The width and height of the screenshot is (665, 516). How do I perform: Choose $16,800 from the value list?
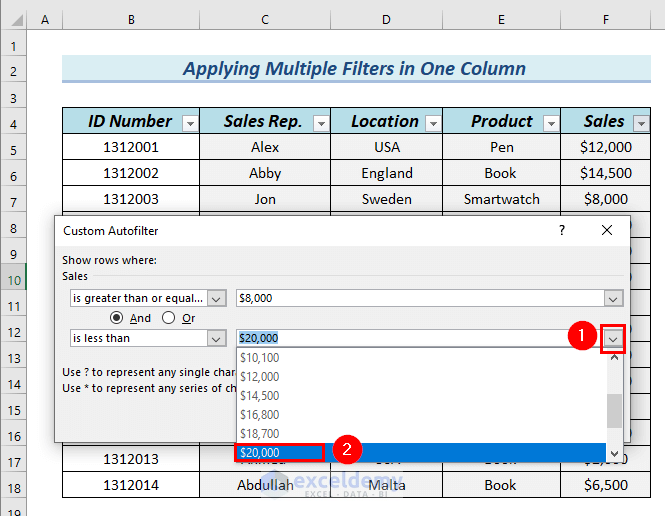coord(260,414)
